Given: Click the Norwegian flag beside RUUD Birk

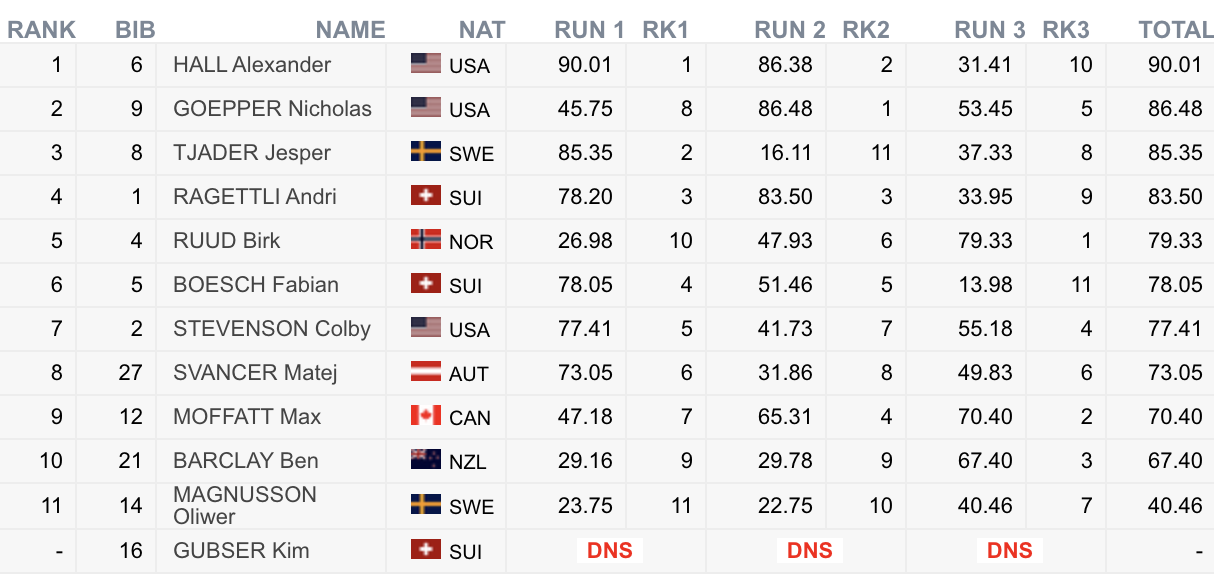Looking at the screenshot, I should [x=426, y=240].
